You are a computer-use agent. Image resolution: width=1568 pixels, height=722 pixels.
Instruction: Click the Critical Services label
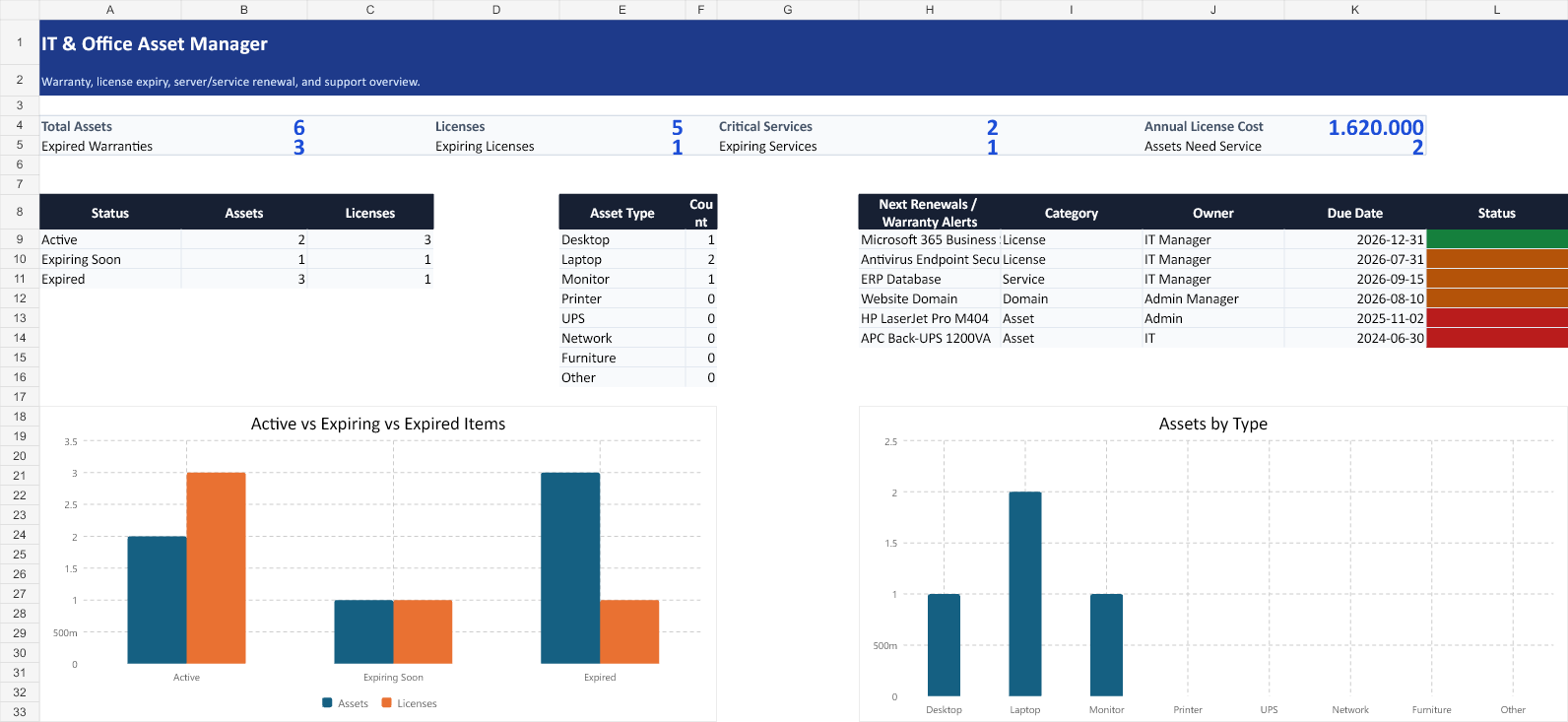point(765,126)
